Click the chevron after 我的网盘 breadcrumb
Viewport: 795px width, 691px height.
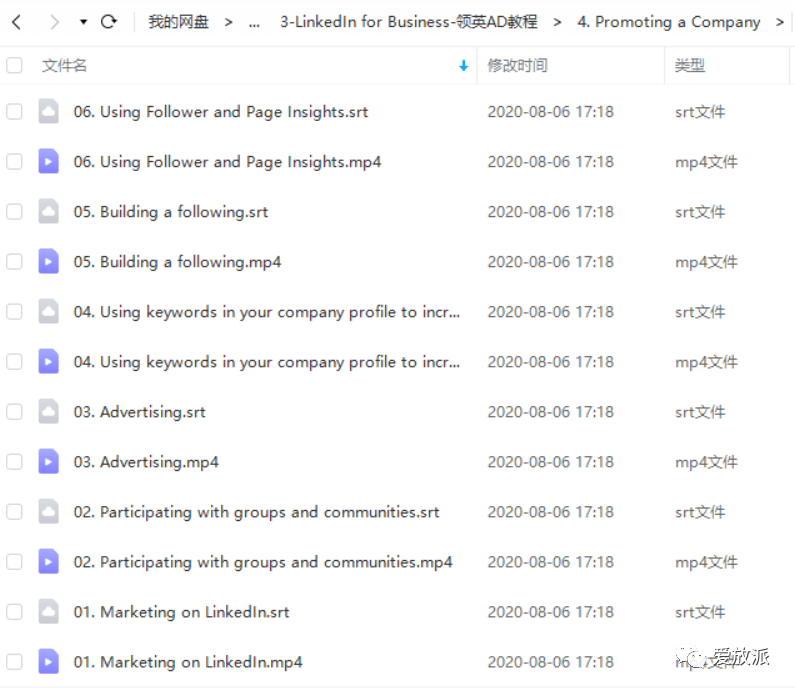pyautogui.click(x=229, y=22)
